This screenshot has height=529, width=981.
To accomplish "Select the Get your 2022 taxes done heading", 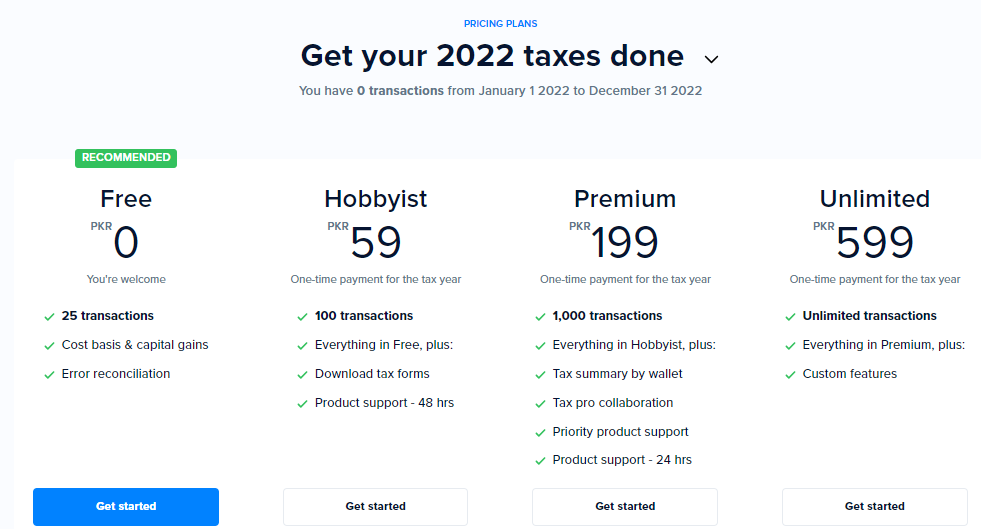I will [492, 56].
